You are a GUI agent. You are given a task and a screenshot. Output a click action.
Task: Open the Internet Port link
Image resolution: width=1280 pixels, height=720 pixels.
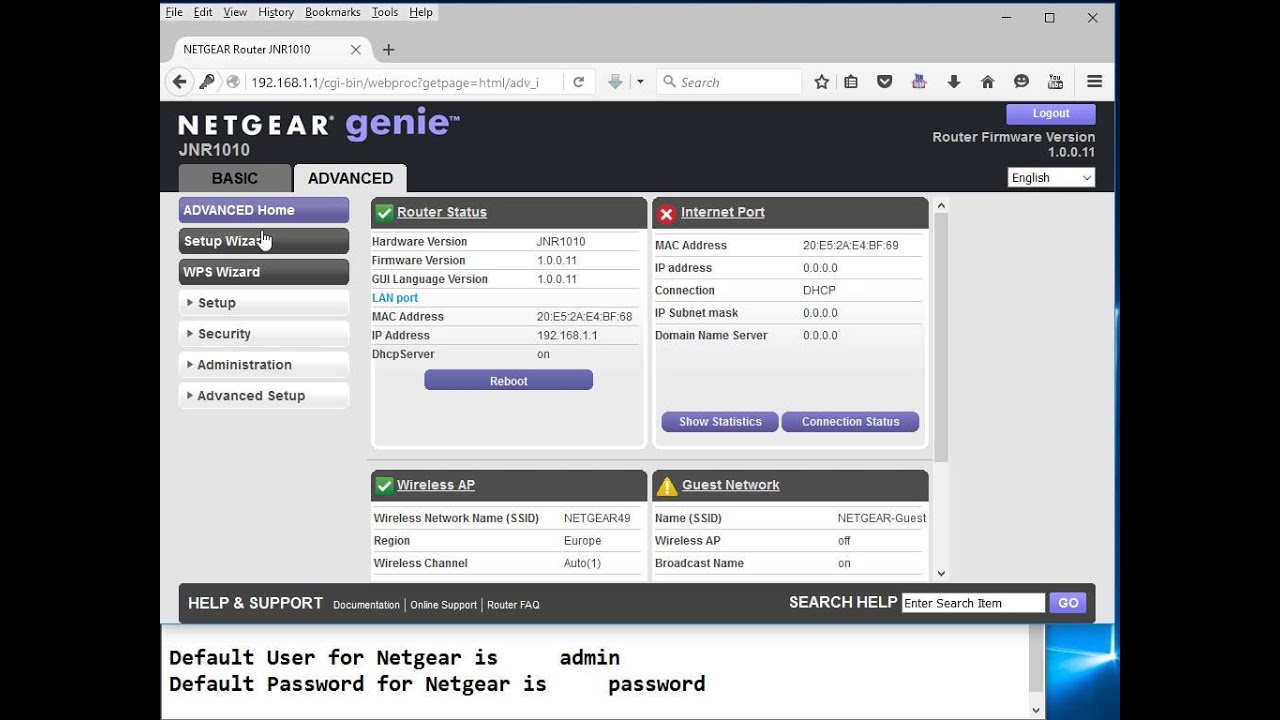723,212
